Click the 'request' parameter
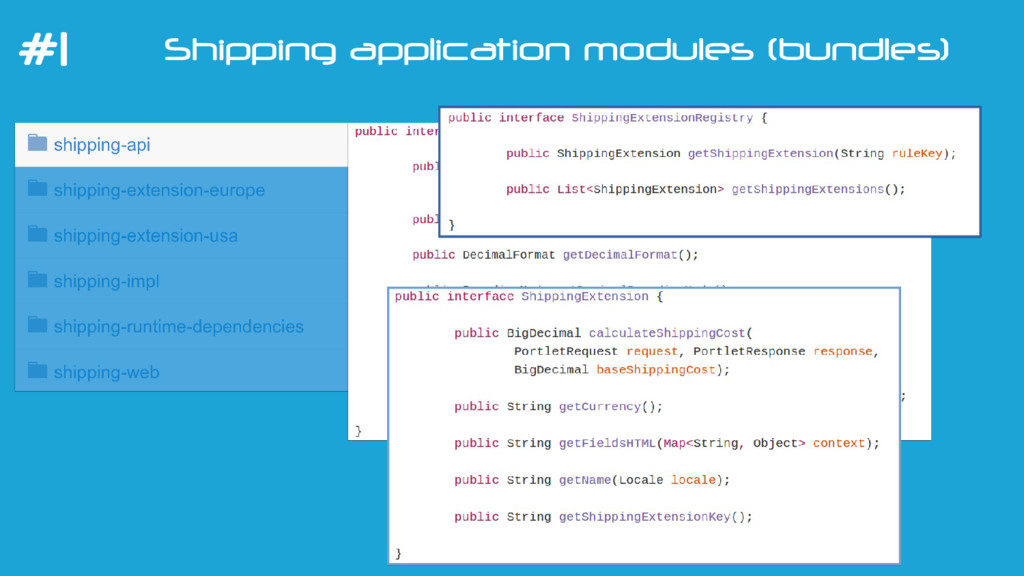Screen dimensions: 1024x576 click(x=652, y=351)
